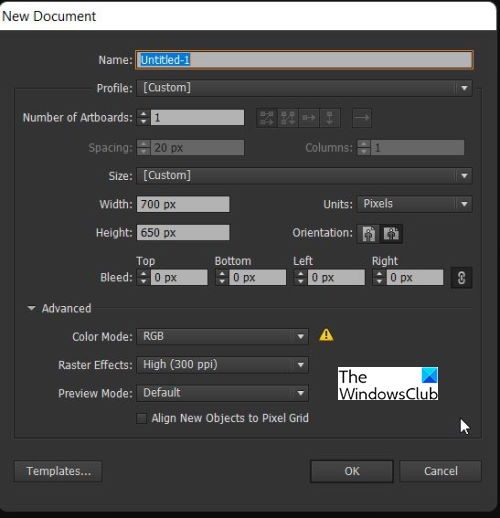
Task: Select Landscape orientation icon
Action: [x=391, y=233]
